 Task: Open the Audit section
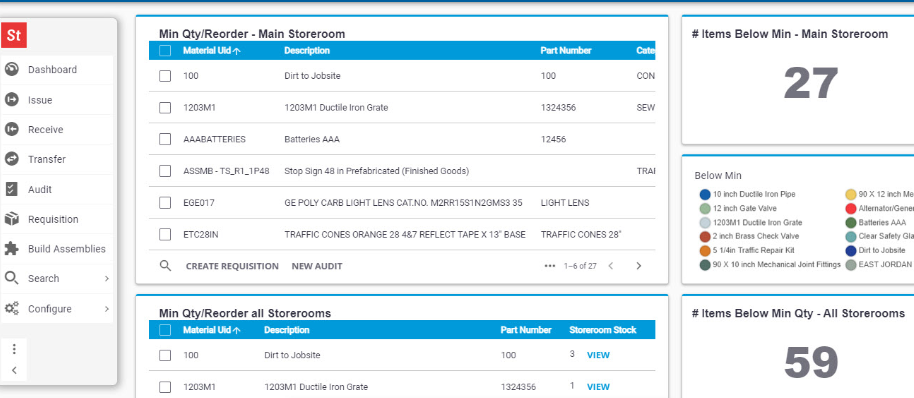pyautogui.click(x=40, y=189)
